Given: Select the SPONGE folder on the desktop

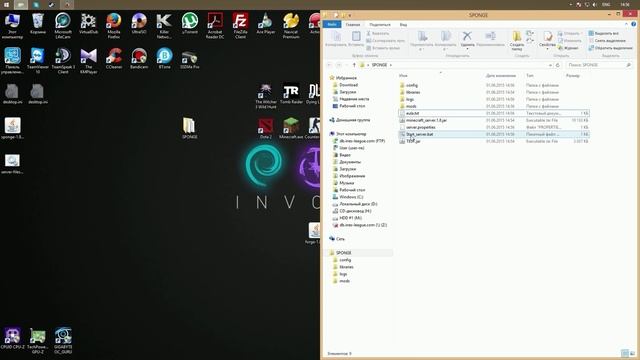Looking at the screenshot, I should [190, 128].
